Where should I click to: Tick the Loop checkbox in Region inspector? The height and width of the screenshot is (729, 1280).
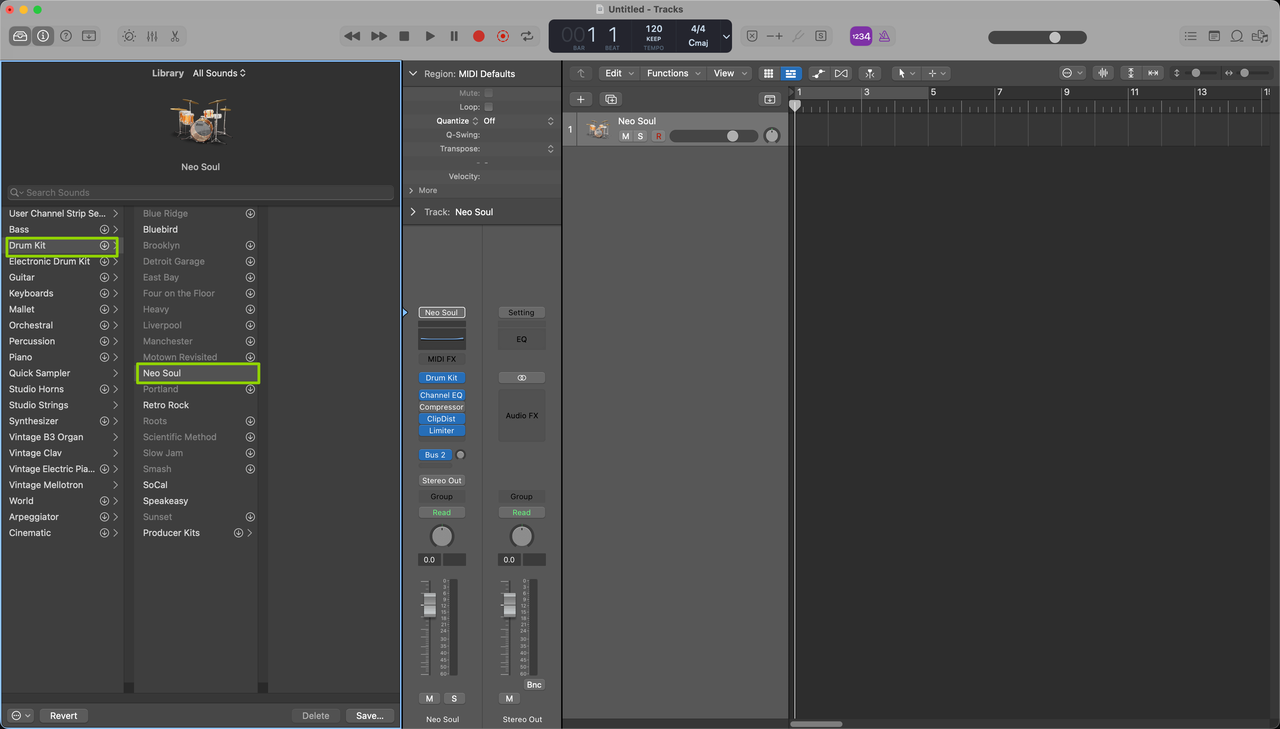tap(488, 107)
